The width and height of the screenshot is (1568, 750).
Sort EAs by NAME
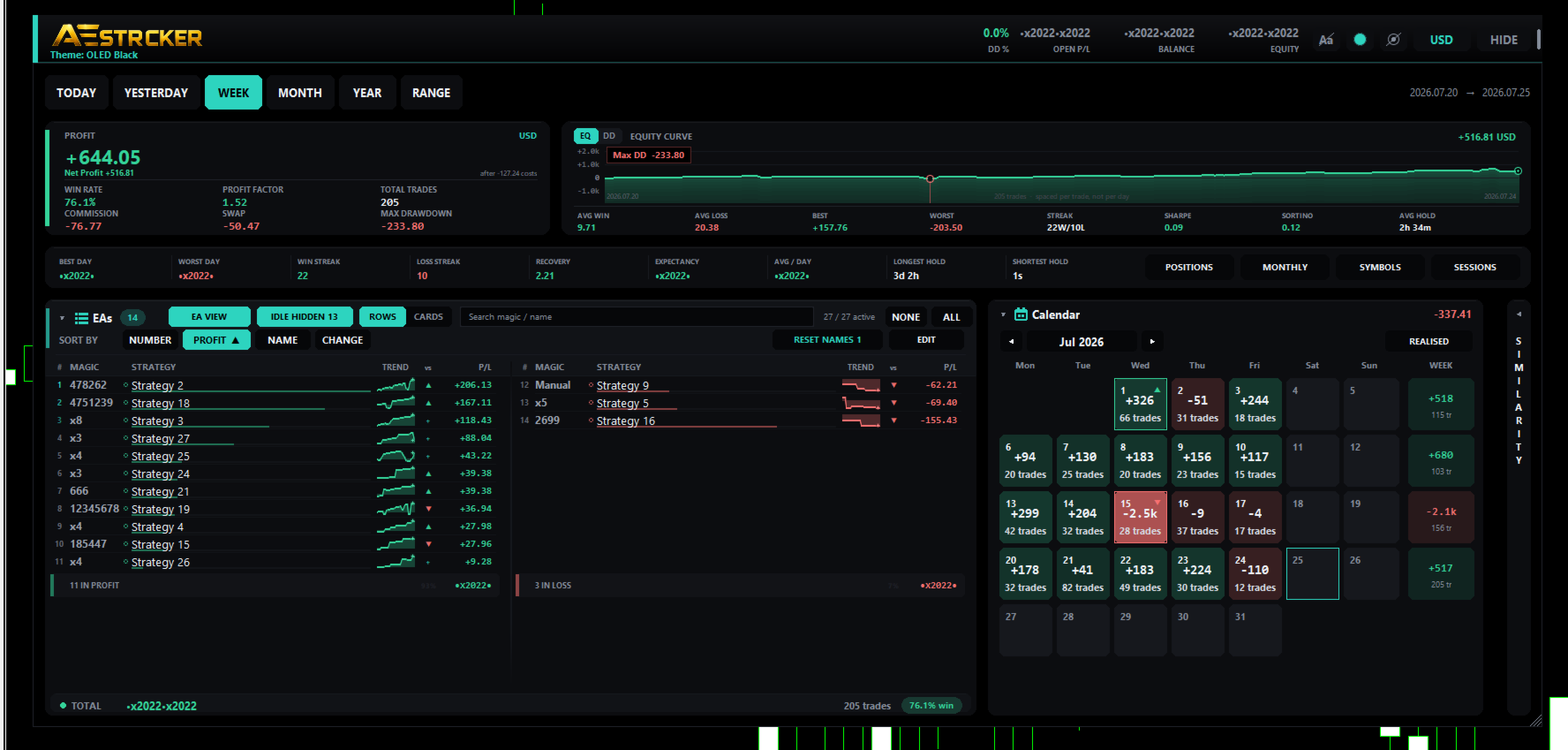pyautogui.click(x=283, y=340)
